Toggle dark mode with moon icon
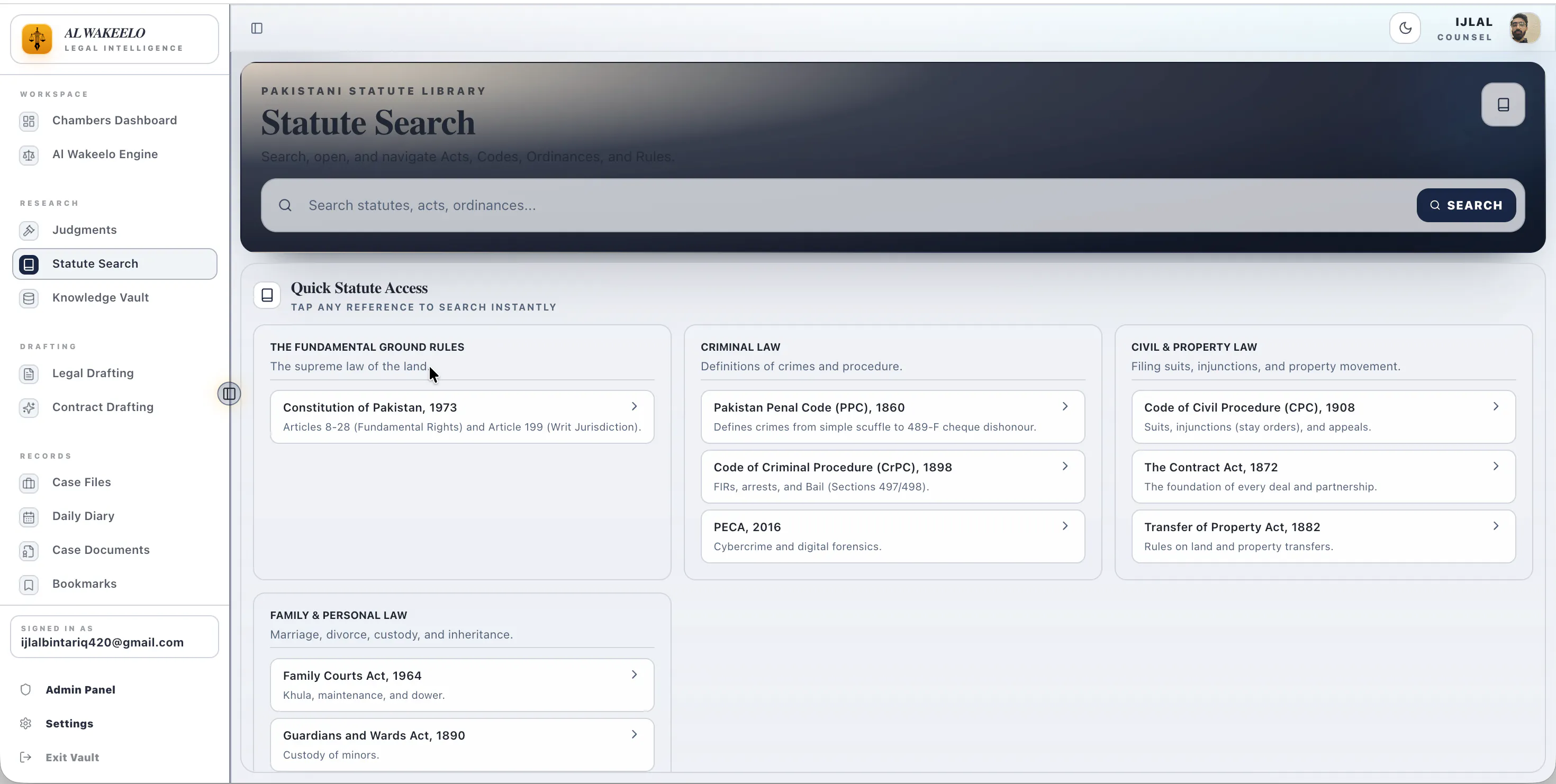 pyautogui.click(x=1405, y=29)
